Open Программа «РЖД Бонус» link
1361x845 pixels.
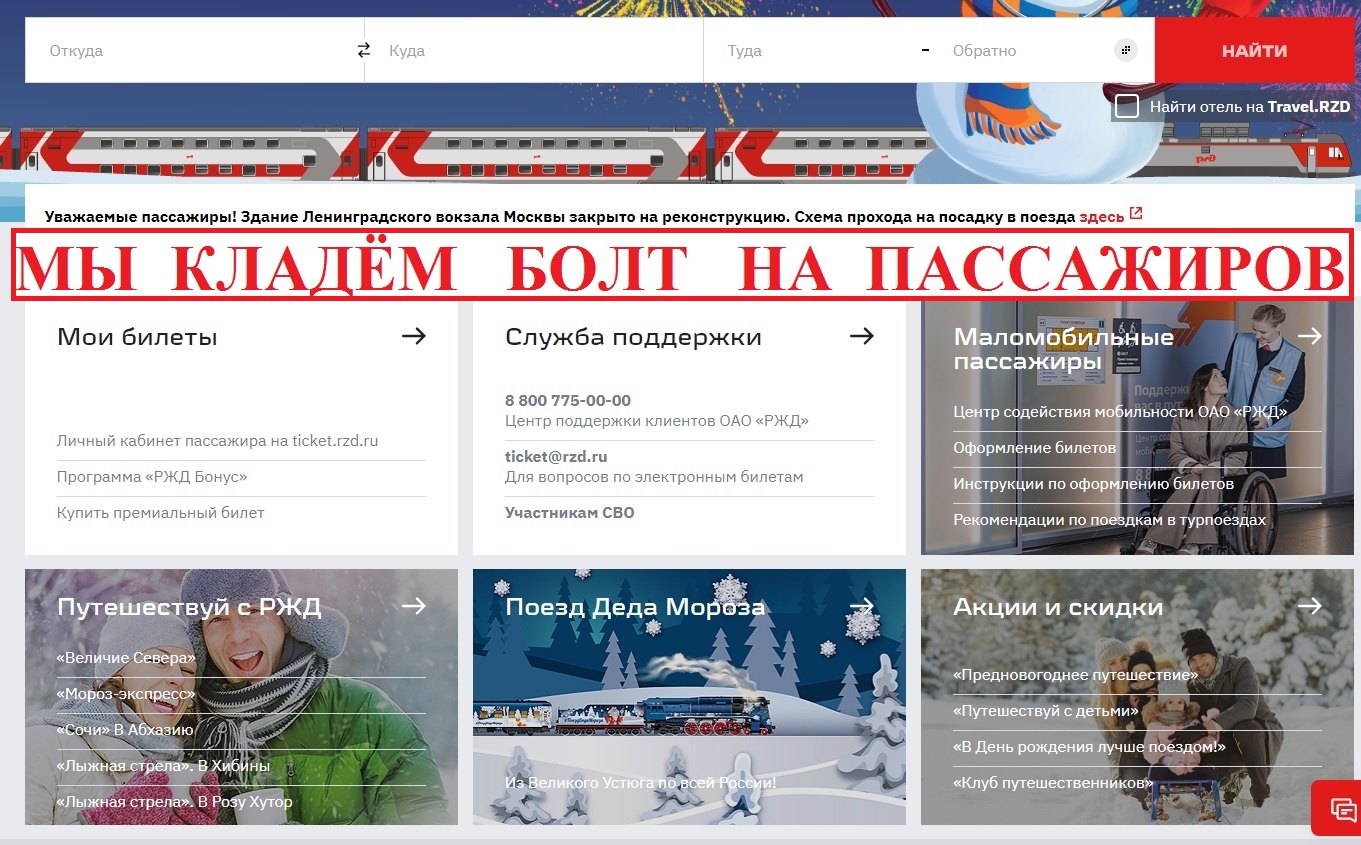[x=152, y=477]
